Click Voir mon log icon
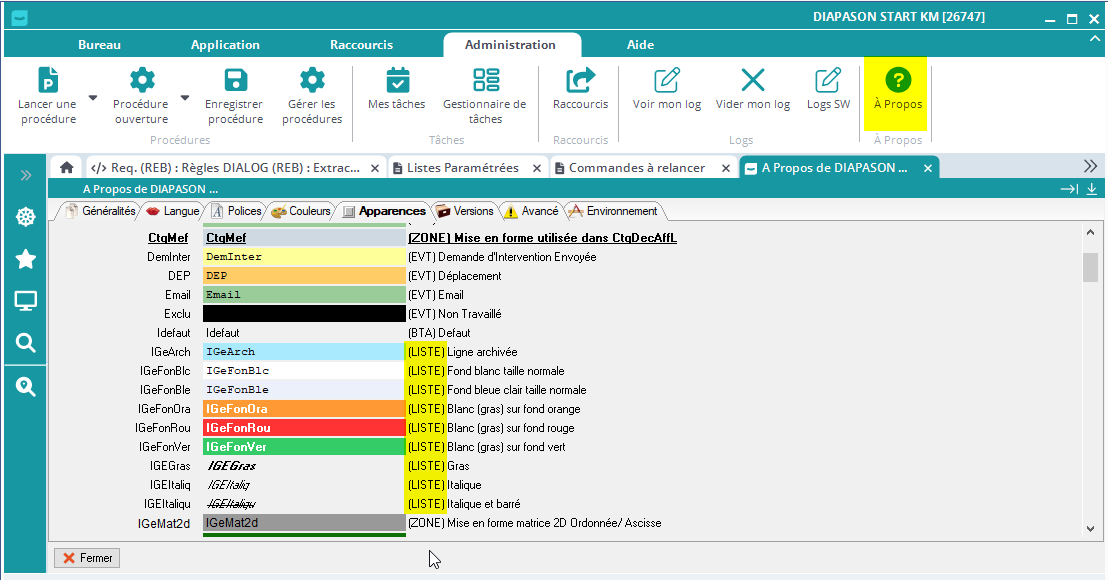 coord(667,81)
